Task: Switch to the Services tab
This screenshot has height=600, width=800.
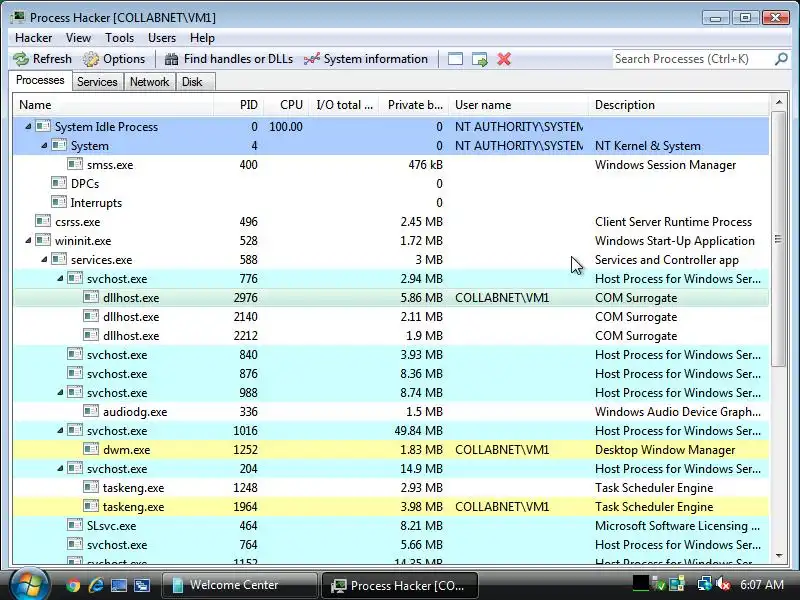Action: 97,82
